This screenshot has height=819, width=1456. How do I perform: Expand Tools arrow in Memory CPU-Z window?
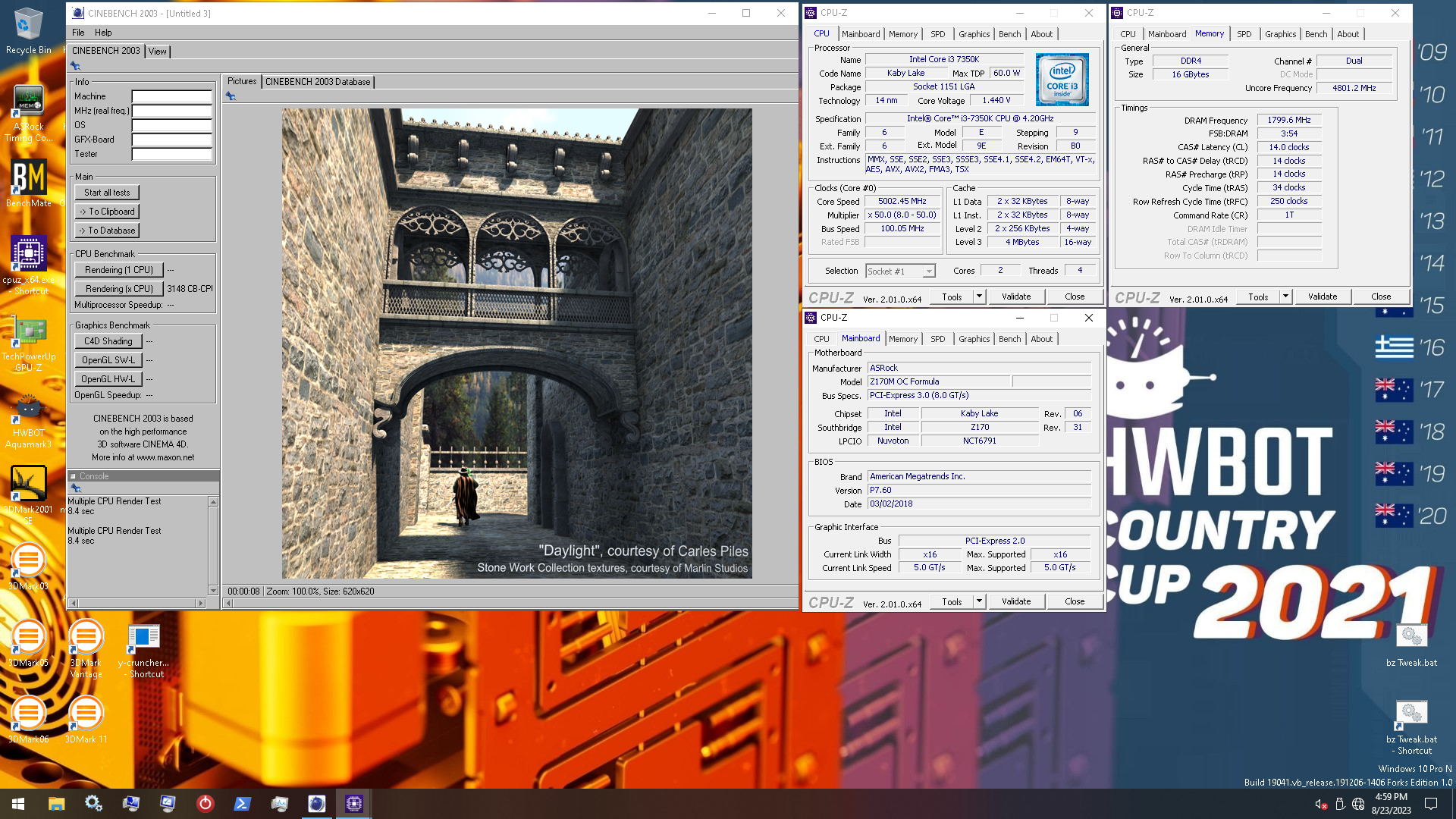pyautogui.click(x=1285, y=297)
